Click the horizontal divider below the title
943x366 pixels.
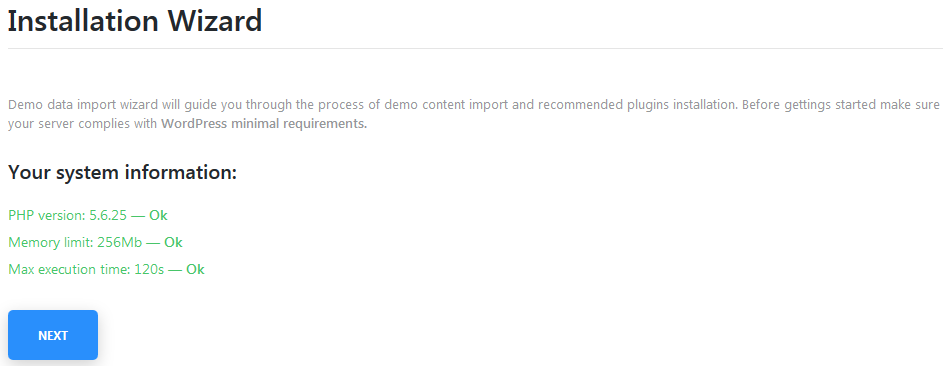coord(475,48)
